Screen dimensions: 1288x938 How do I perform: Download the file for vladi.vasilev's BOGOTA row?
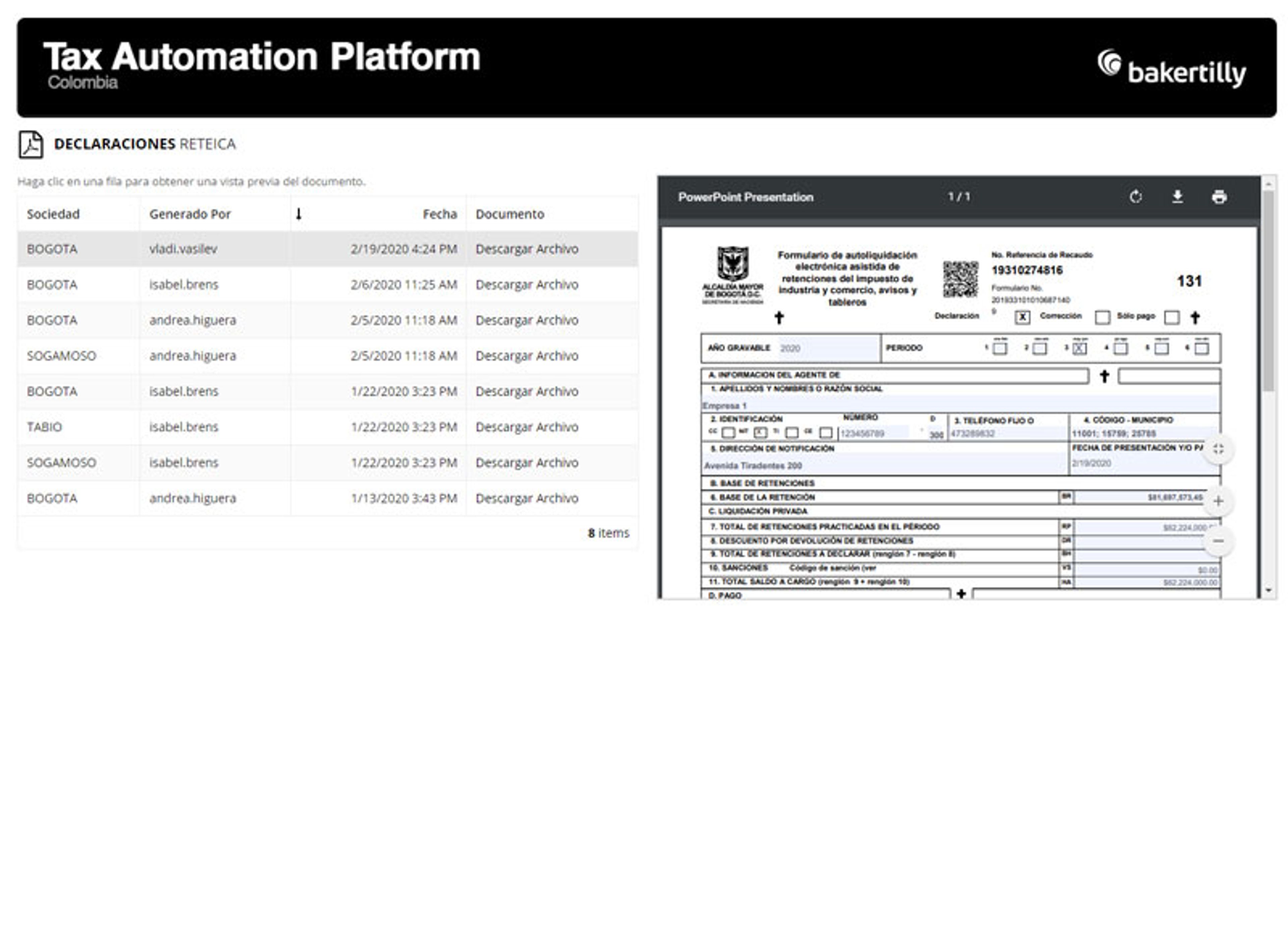tap(527, 249)
